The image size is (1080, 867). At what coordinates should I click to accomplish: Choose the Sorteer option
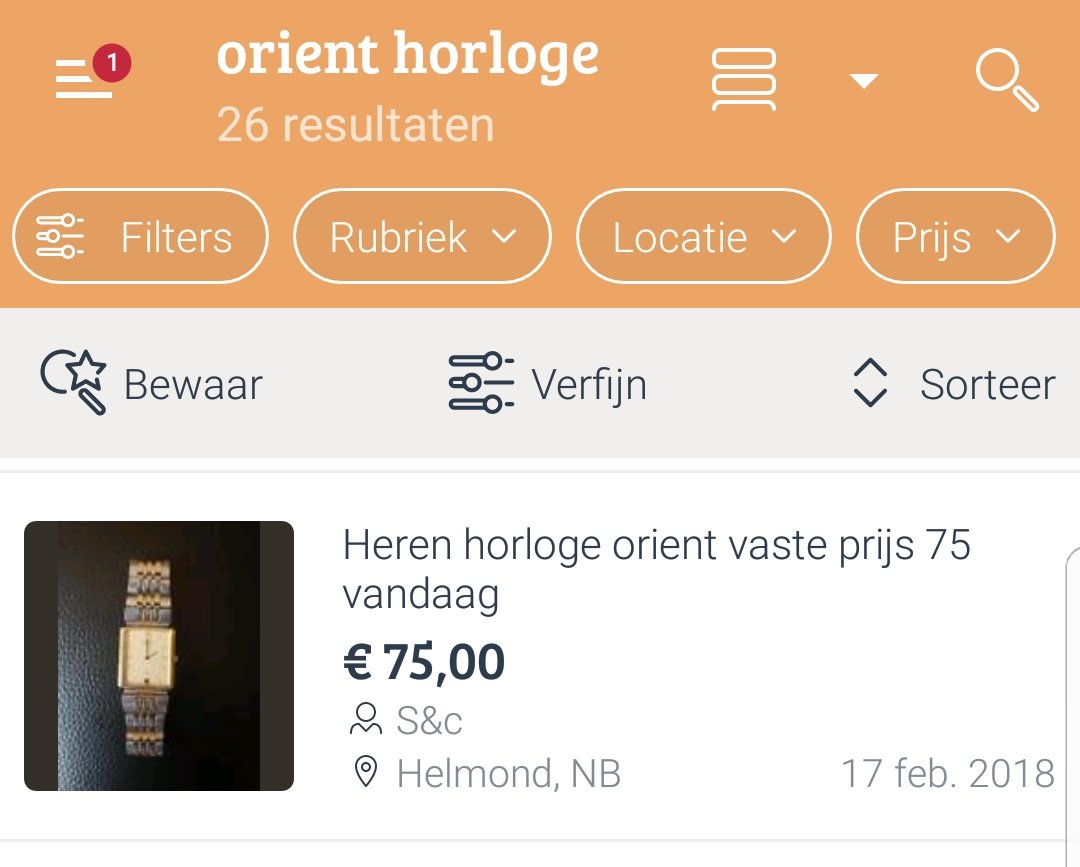pyautogui.click(x=988, y=384)
